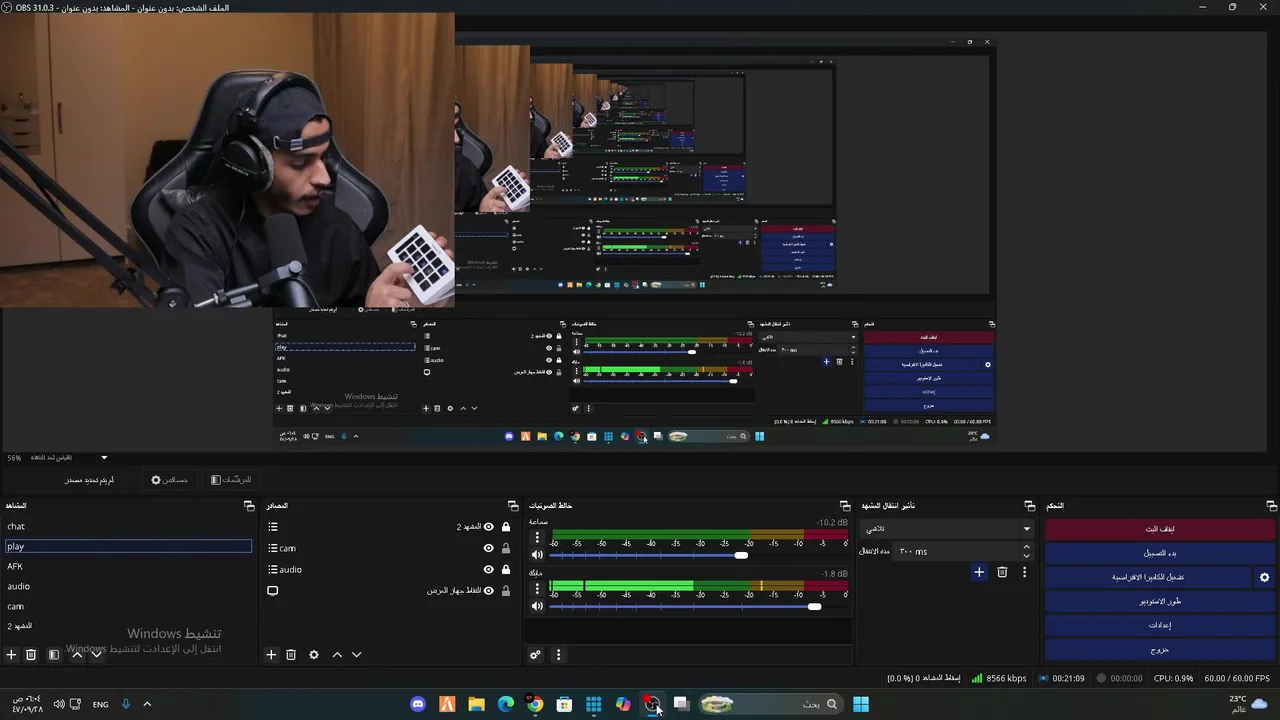Open transition three-dot properties menu
1280x720 pixels.
click(1024, 572)
